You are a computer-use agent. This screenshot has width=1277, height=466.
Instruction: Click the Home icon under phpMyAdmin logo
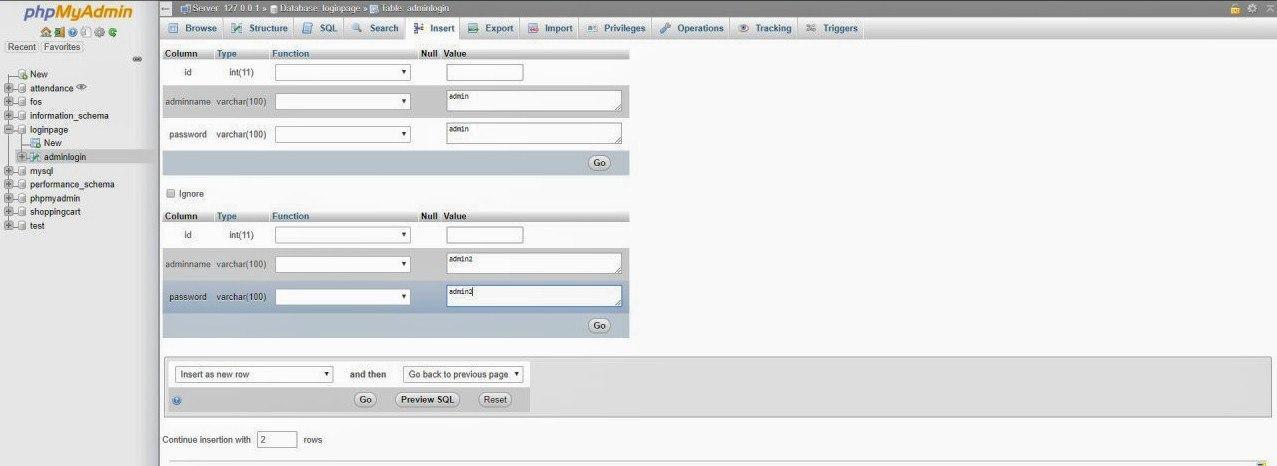[x=46, y=32]
